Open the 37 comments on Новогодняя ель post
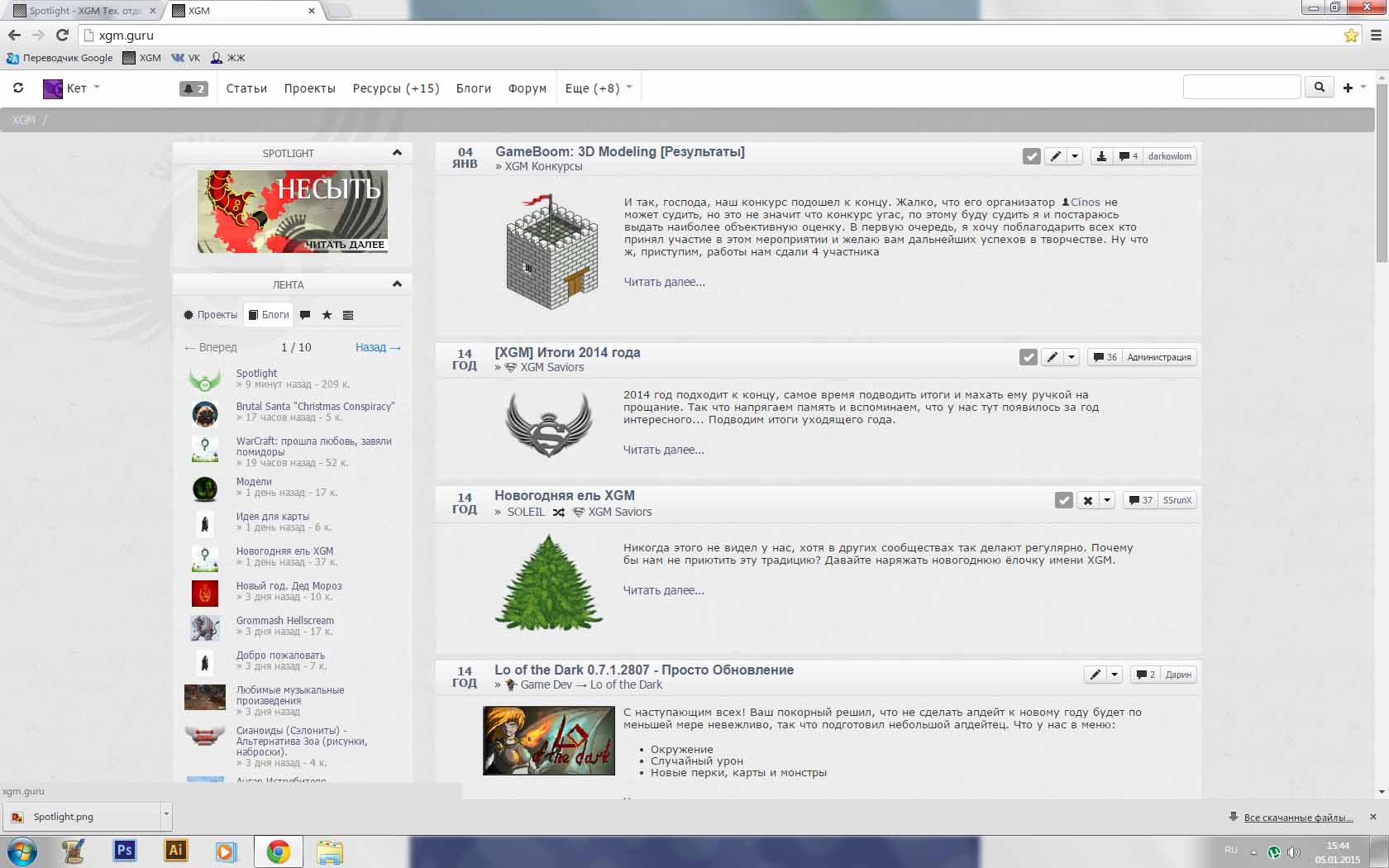The width and height of the screenshot is (1389, 868). click(1140, 500)
